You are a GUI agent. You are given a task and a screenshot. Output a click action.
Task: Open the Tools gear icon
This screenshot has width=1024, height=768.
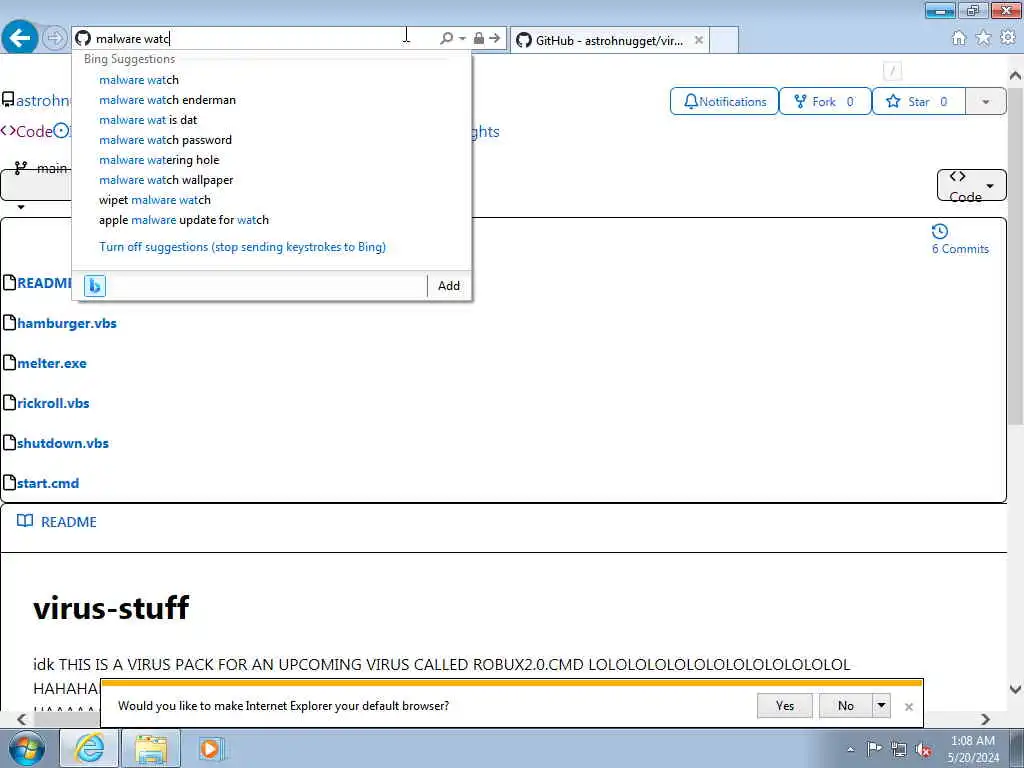pyautogui.click(x=1008, y=38)
